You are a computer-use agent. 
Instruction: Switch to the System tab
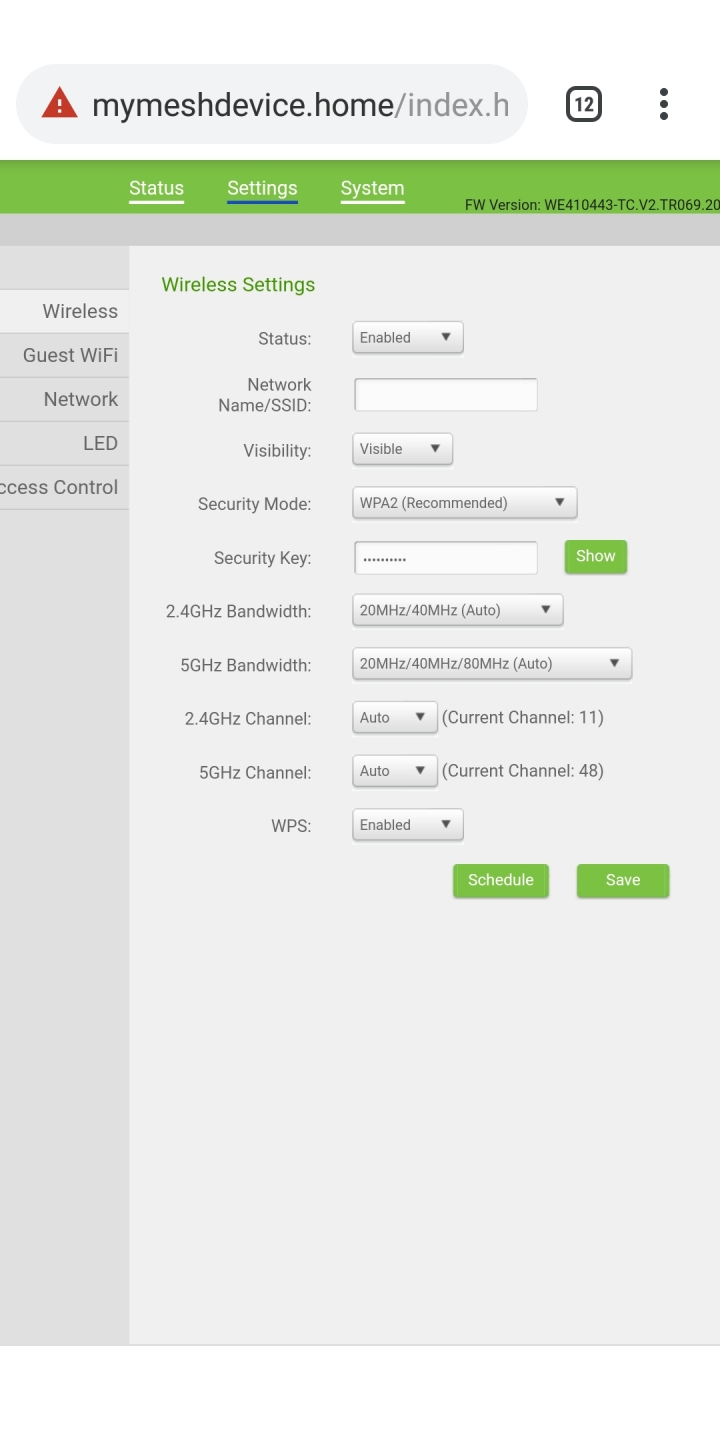tap(372, 188)
